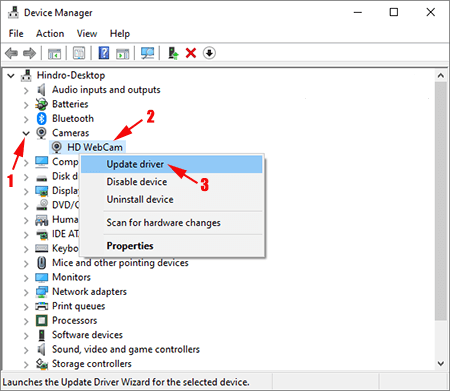Click the Keyboards category icon
The height and width of the screenshot is (391, 450).
click(42, 249)
